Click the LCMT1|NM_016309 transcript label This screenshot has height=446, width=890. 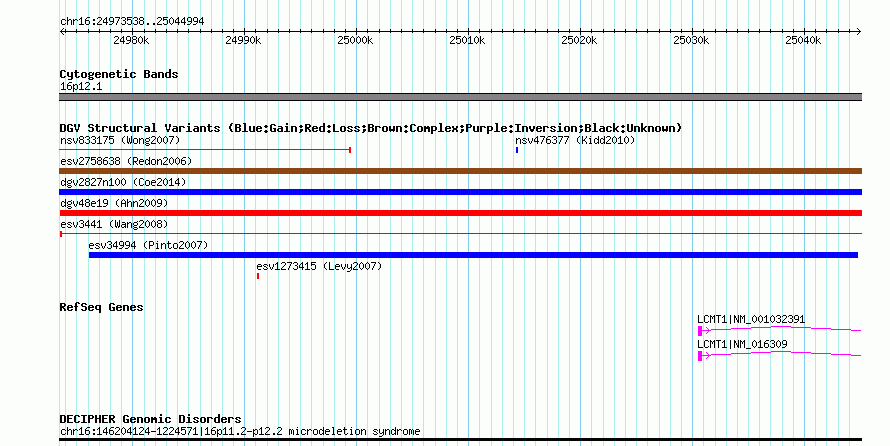(x=742, y=344)
